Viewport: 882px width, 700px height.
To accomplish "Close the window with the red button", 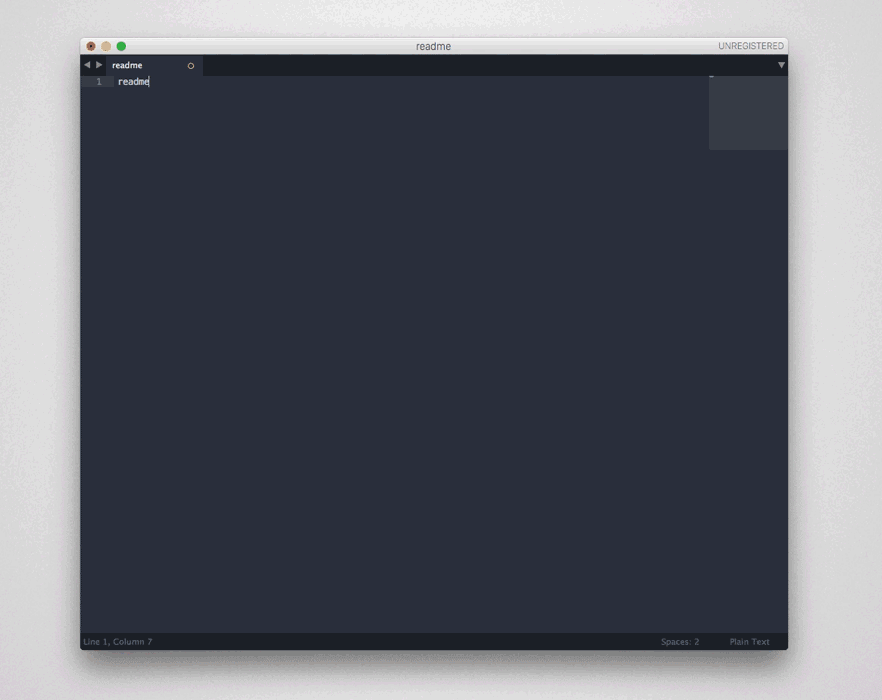I will click(x=91, y=46).
